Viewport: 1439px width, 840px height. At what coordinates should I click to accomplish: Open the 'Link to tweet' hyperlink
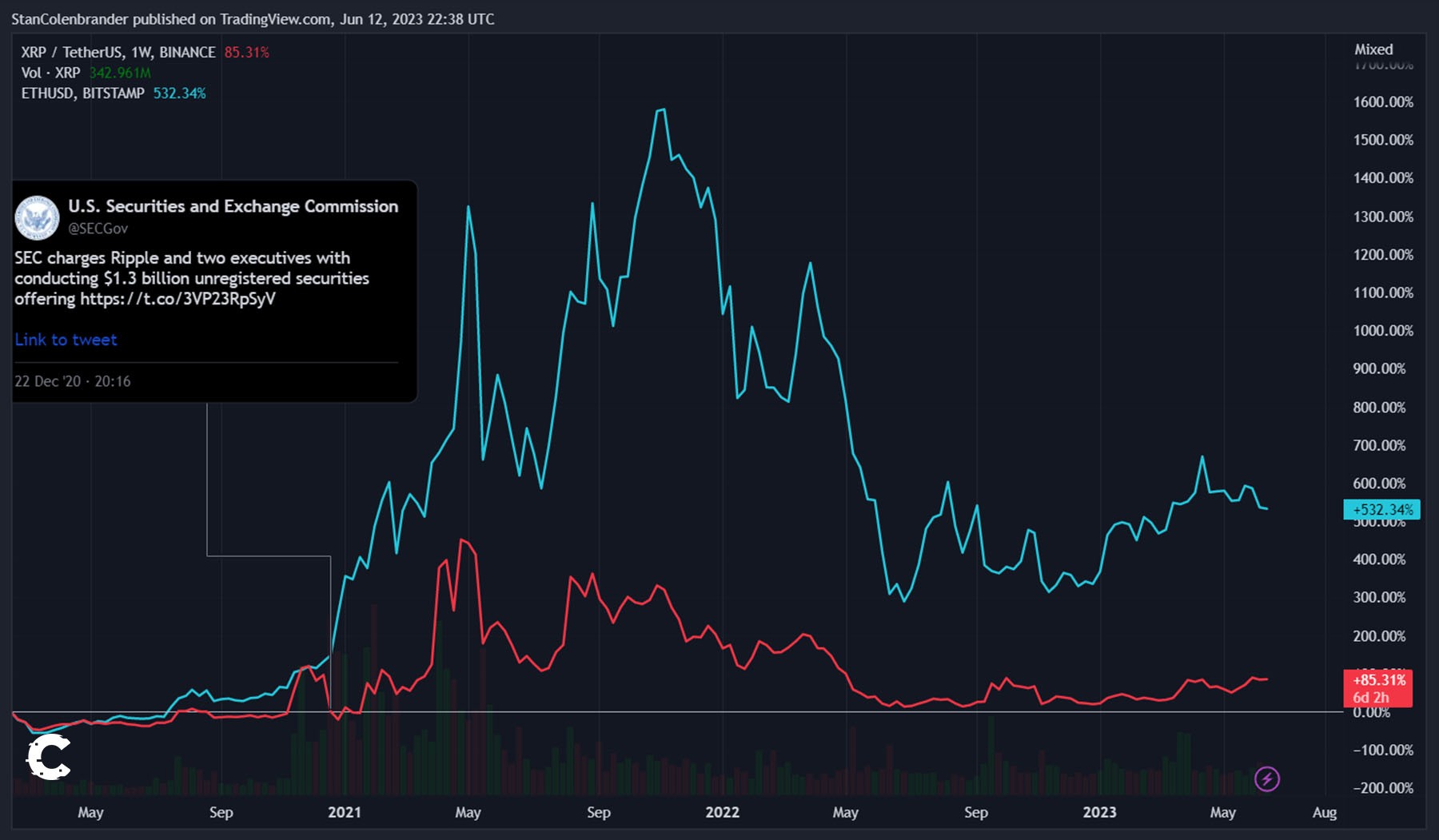[66, 340]
